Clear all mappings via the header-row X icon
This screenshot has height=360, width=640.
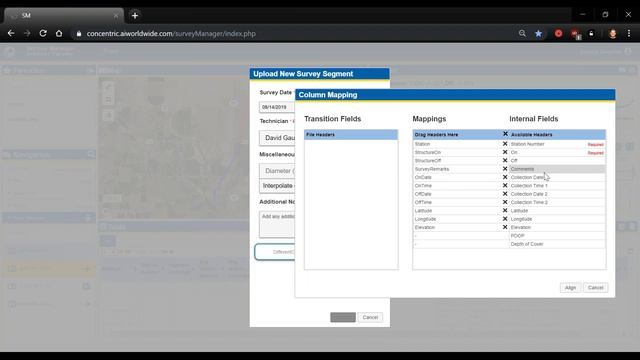point(505,134)
